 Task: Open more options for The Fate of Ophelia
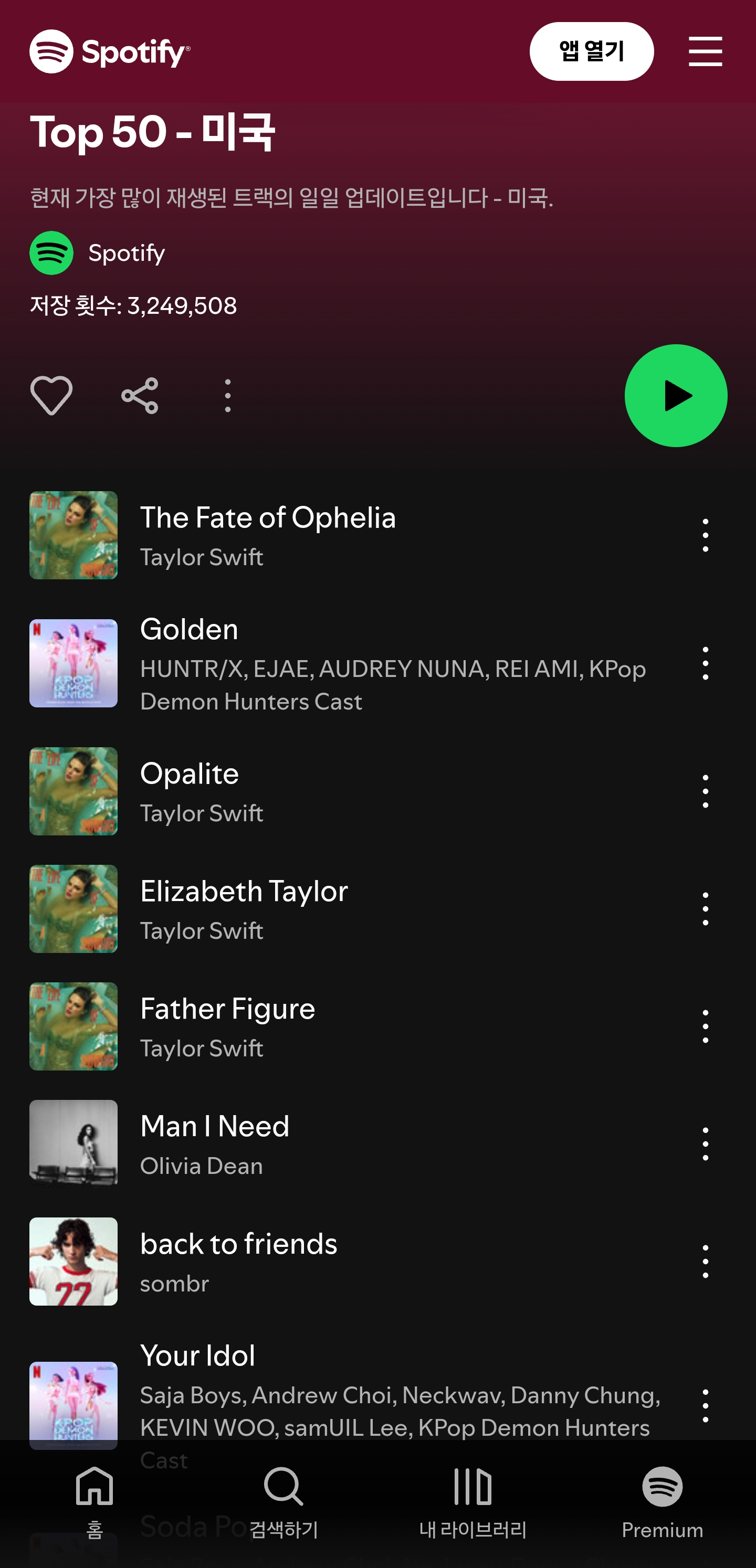point(706,535)
